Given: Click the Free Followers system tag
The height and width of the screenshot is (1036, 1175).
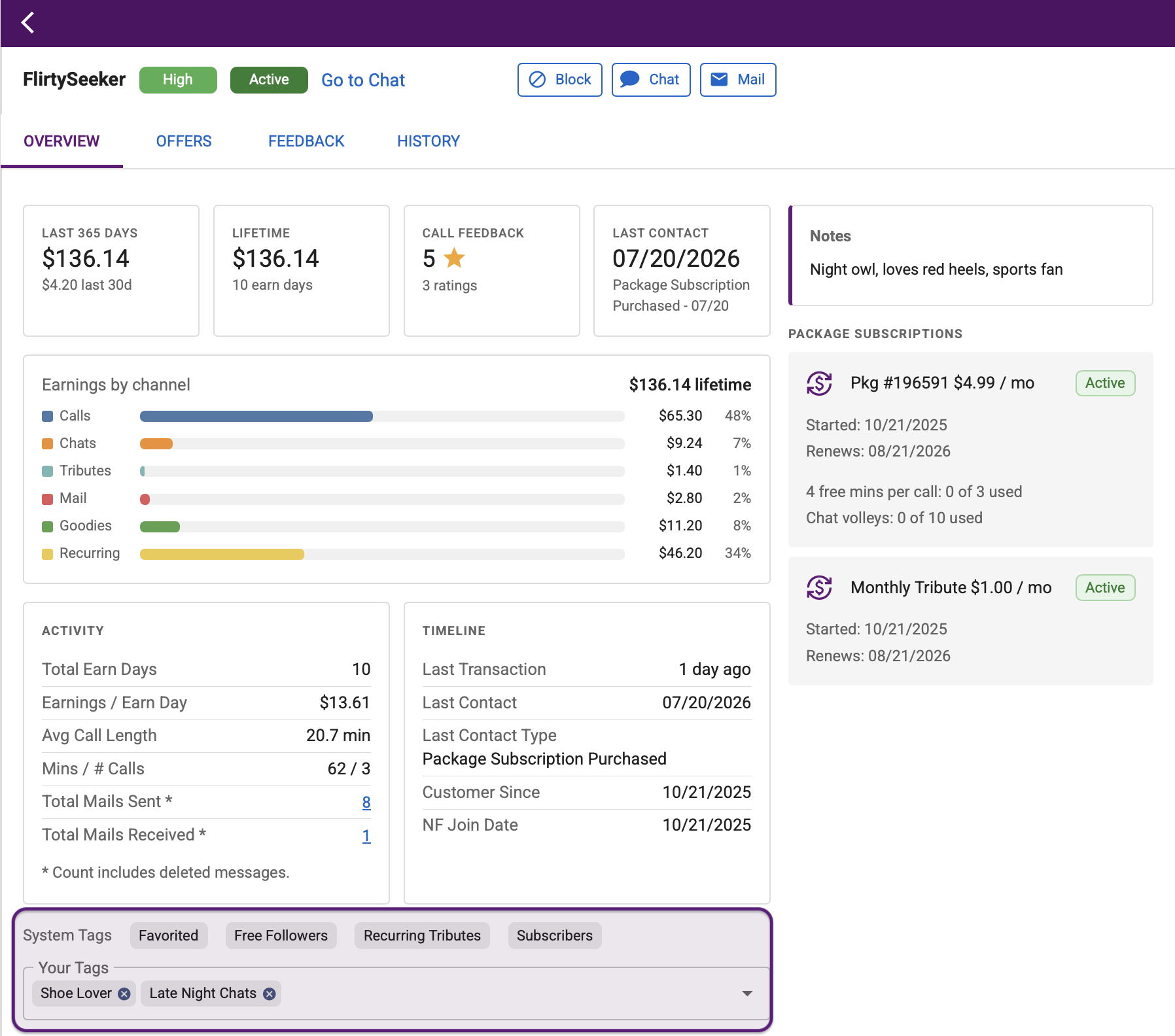Looking at the screenshot, I should click(281, 936).
